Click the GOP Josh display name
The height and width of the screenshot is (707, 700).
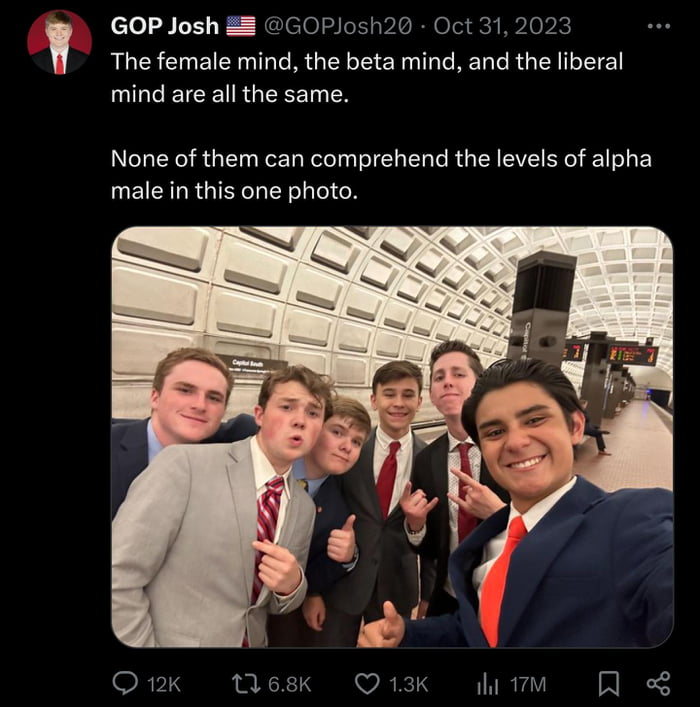click(x=164, y=25)
